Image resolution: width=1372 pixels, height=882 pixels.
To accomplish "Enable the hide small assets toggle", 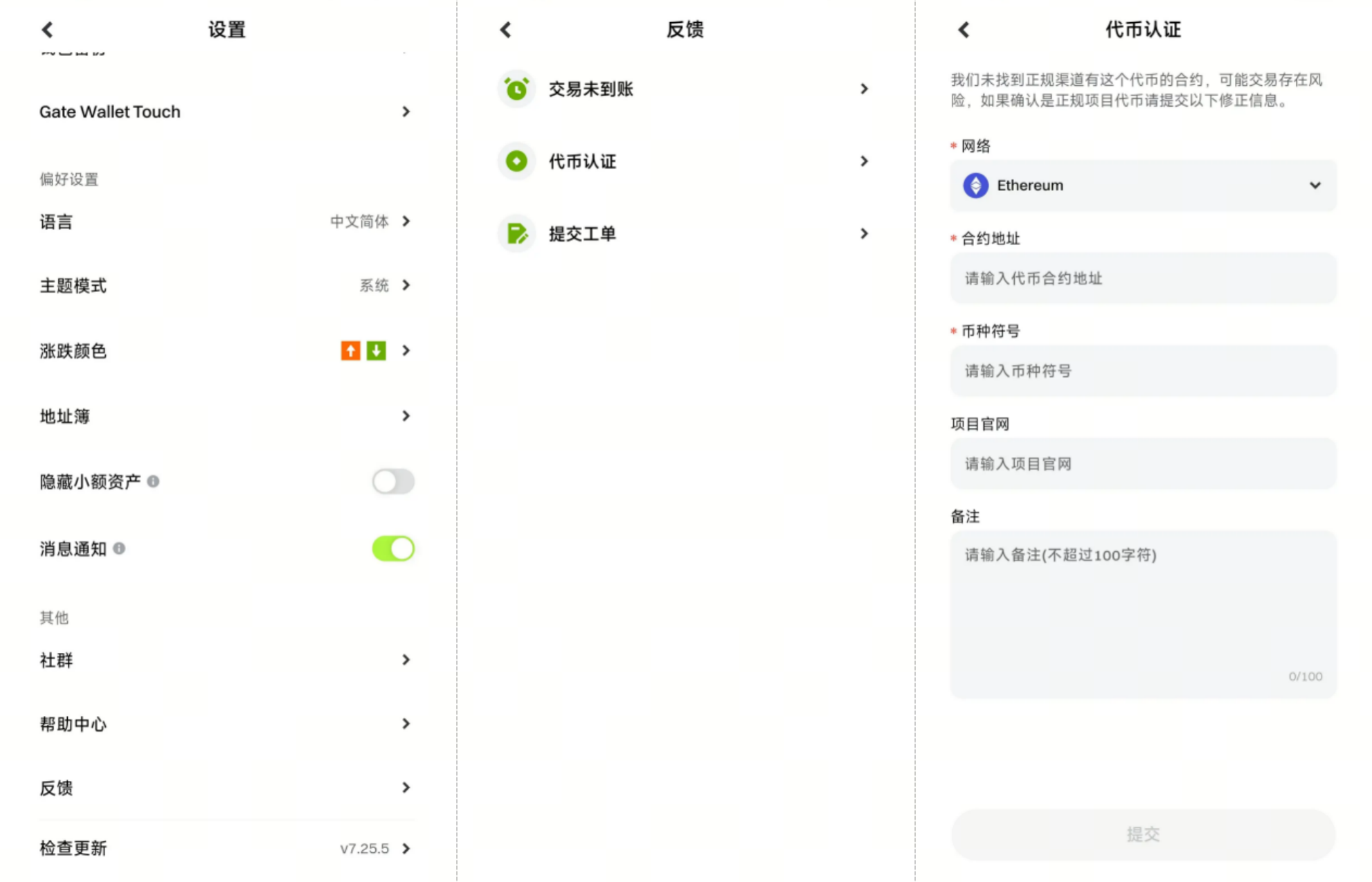I will coord(393,481).
